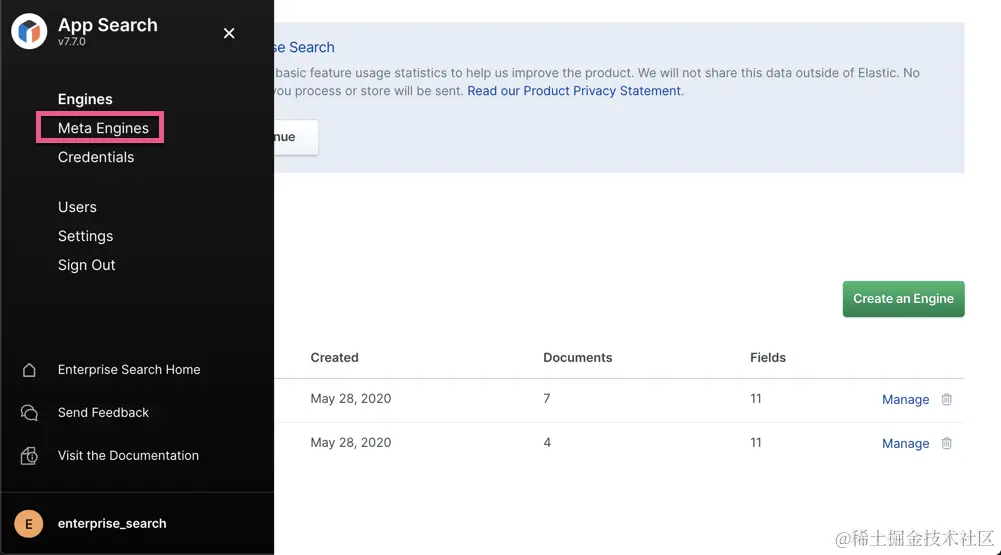Click the documentation icon in sidebar
Image resolution: width=1001 pixels, height=555 pixels.
click(29, 456)
